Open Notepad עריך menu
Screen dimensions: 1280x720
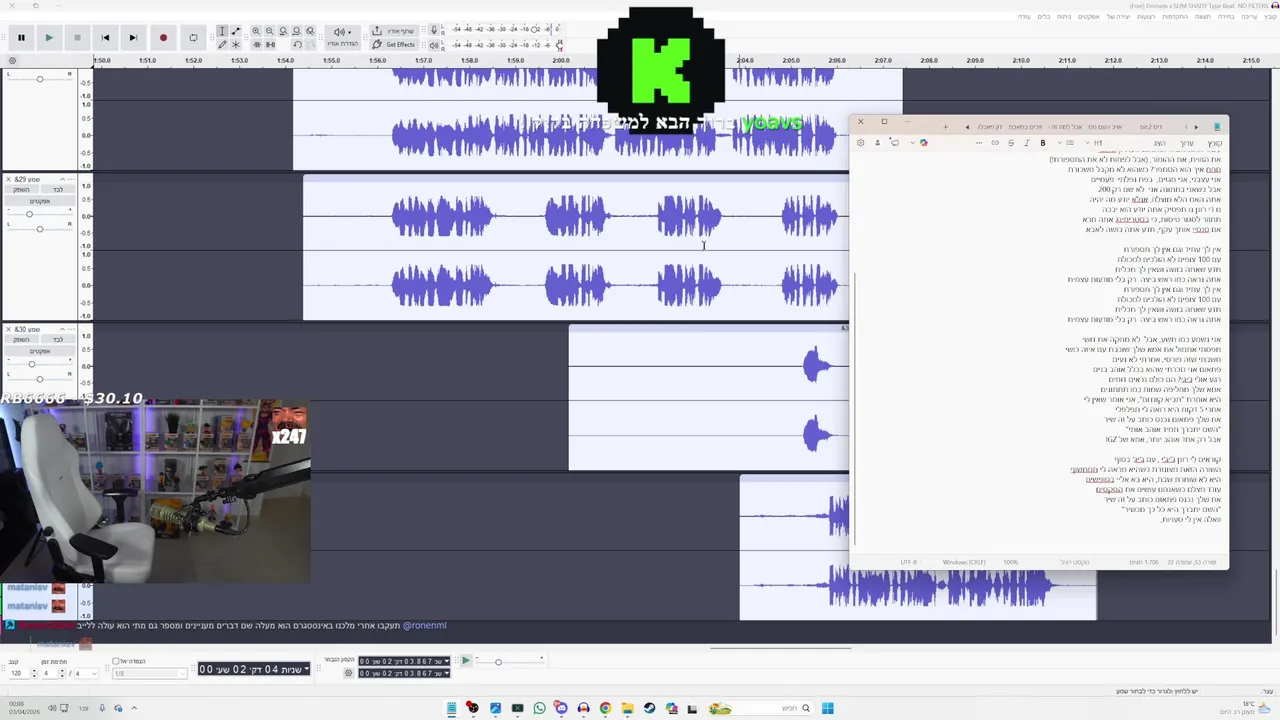(1186, 143)
